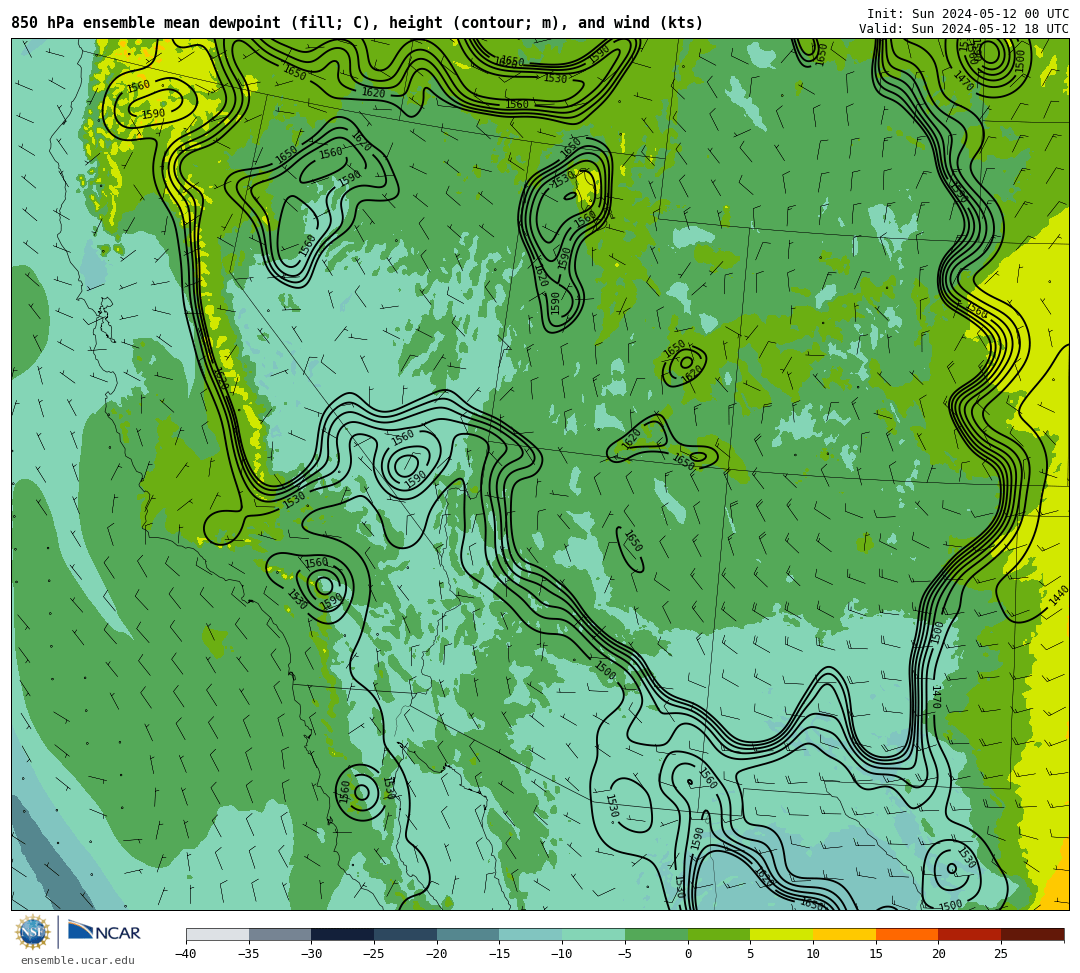Click the -40 to -35 colorbar swatch
Viewport: 1080px width, 973px height.
(218, 934)
